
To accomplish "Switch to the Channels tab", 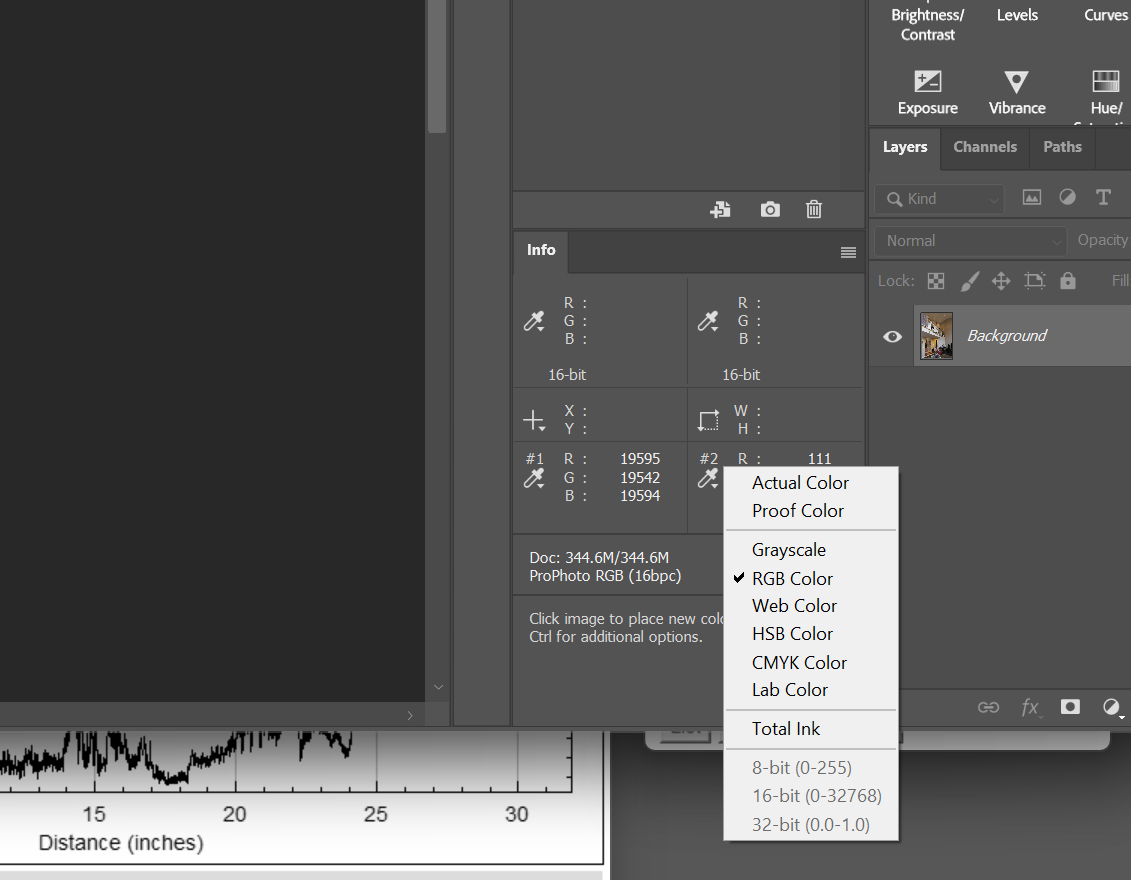I will pos(984,147).
